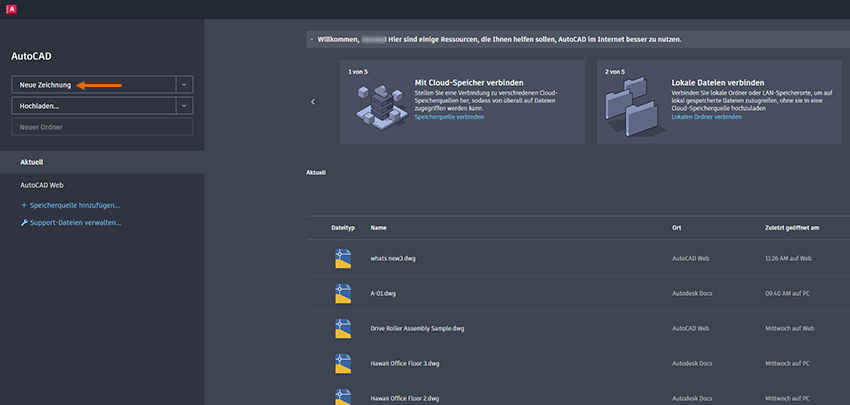
Task: Click the DWG icon for Drive Roller Assembly Sample.dwg
Action: point(343,329)
